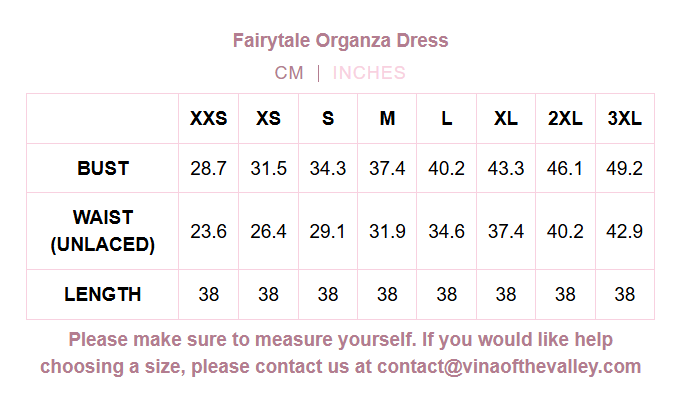Select the XXS size column header
This screenshot has height=414, width=679.
point(209,119)
